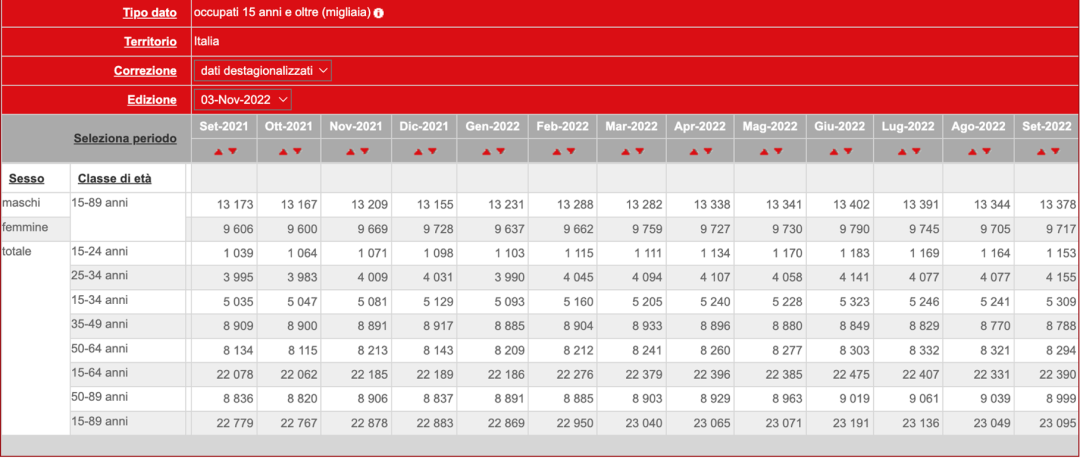Sort Ago-2022 column descending with down arrow
Viewport: 1080px width, 458px height.
(x=986, y=152)
